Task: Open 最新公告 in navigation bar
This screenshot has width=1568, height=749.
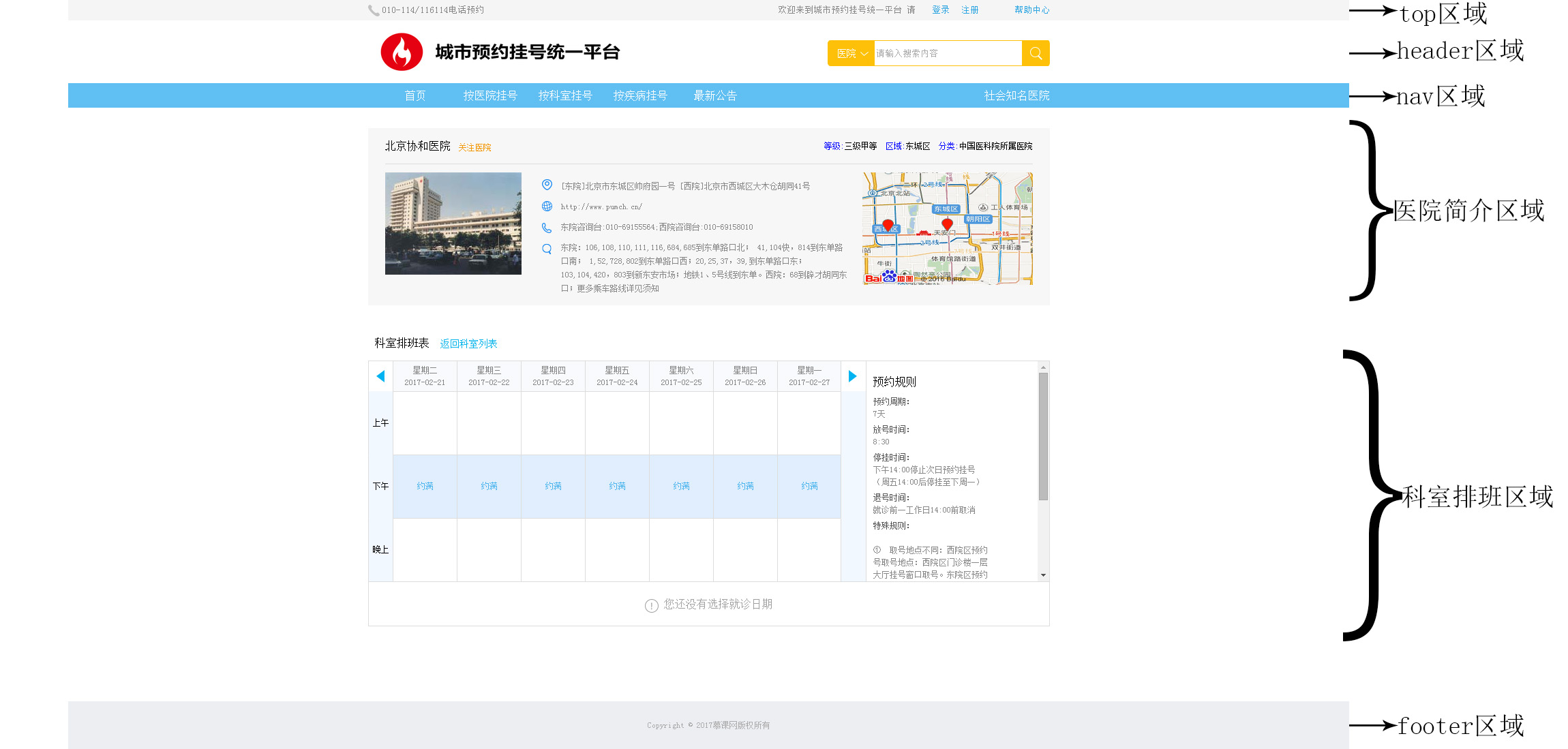Action: click(x=715, y=95)
